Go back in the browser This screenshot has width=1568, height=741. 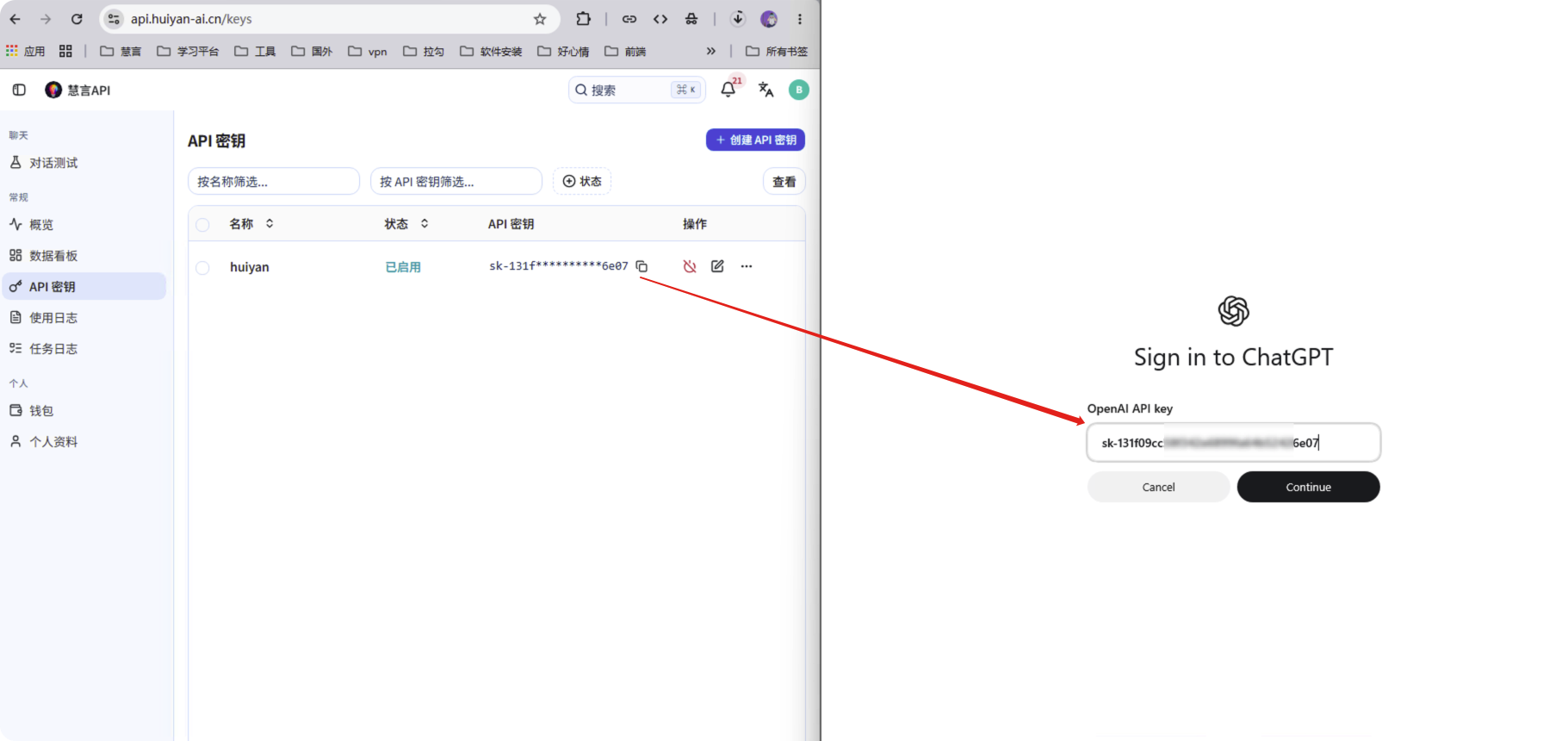pyautogui.click(x=15, y=19)
